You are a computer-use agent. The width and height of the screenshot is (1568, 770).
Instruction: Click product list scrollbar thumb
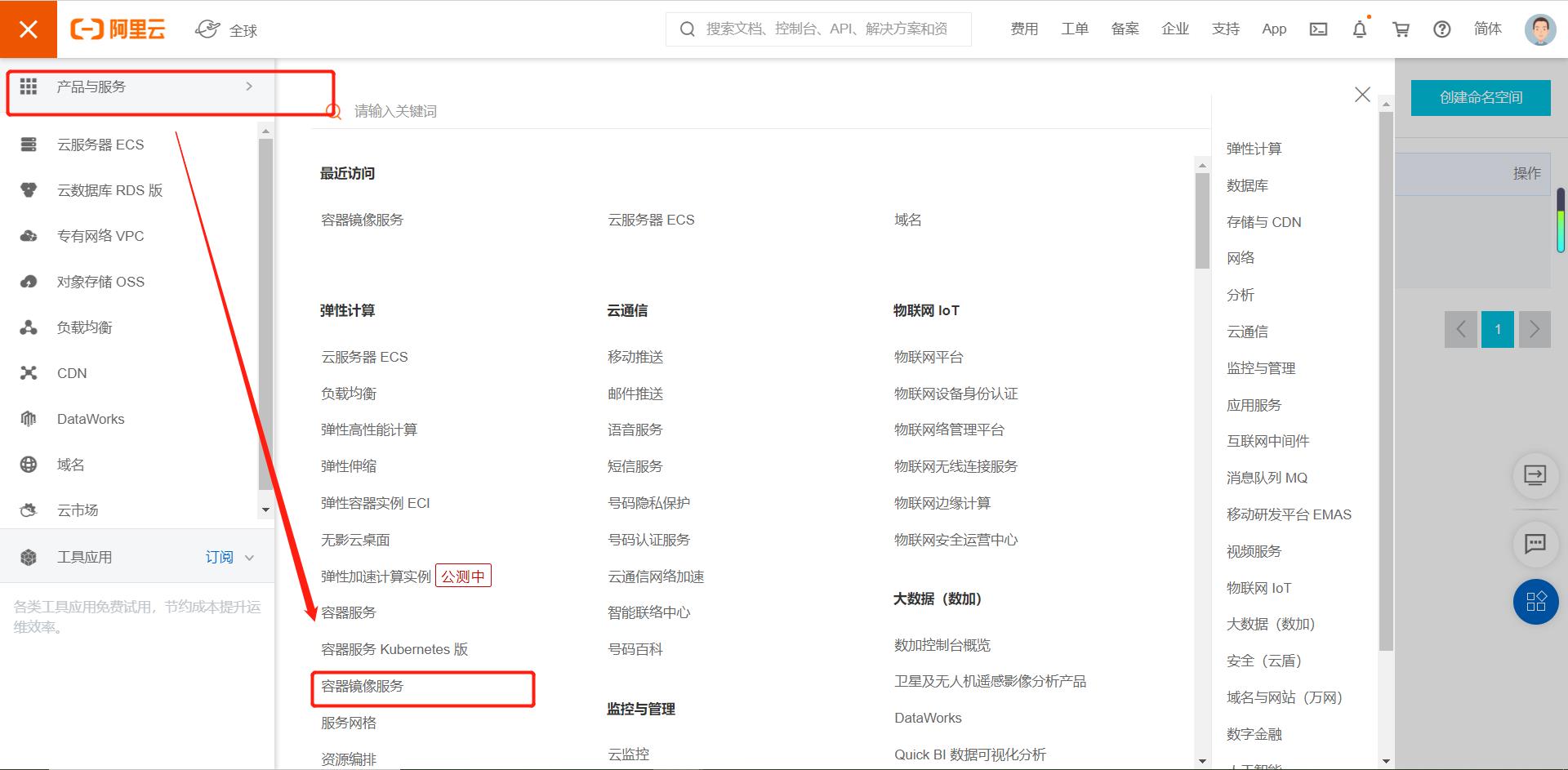pyautogui.click(x=1202, y=220)
